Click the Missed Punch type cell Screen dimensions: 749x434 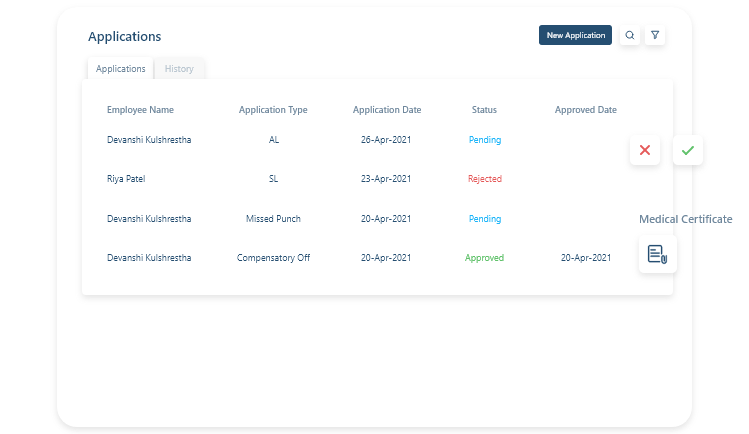coord(273,219)
